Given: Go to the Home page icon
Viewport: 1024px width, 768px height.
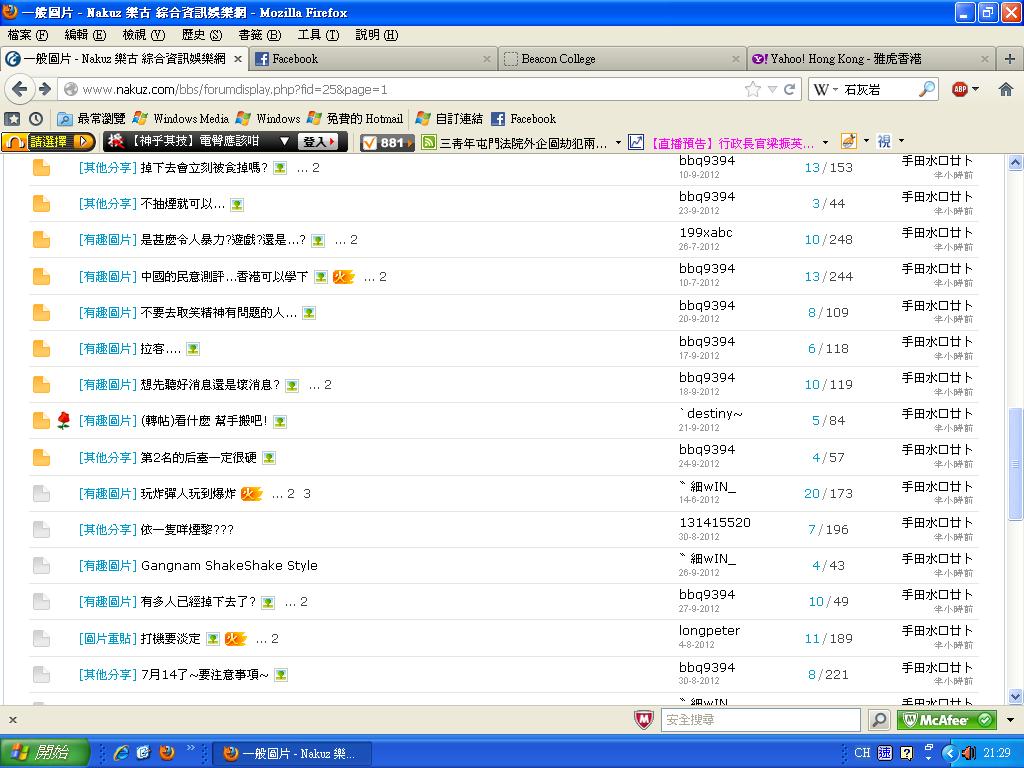Looking at the screenshot, I should [1006, 89].
